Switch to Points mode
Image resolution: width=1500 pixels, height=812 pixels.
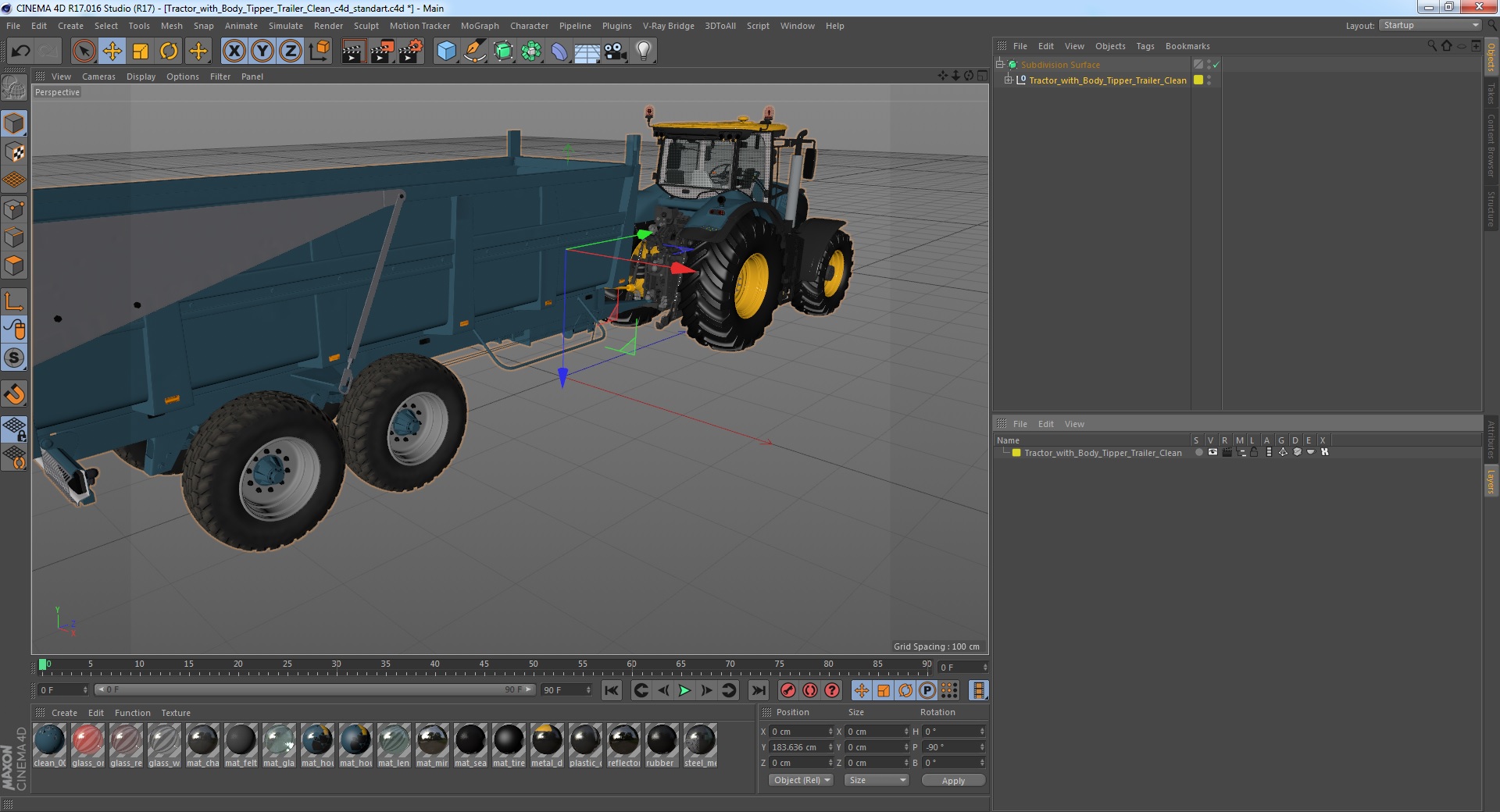[x=14, y=209]
